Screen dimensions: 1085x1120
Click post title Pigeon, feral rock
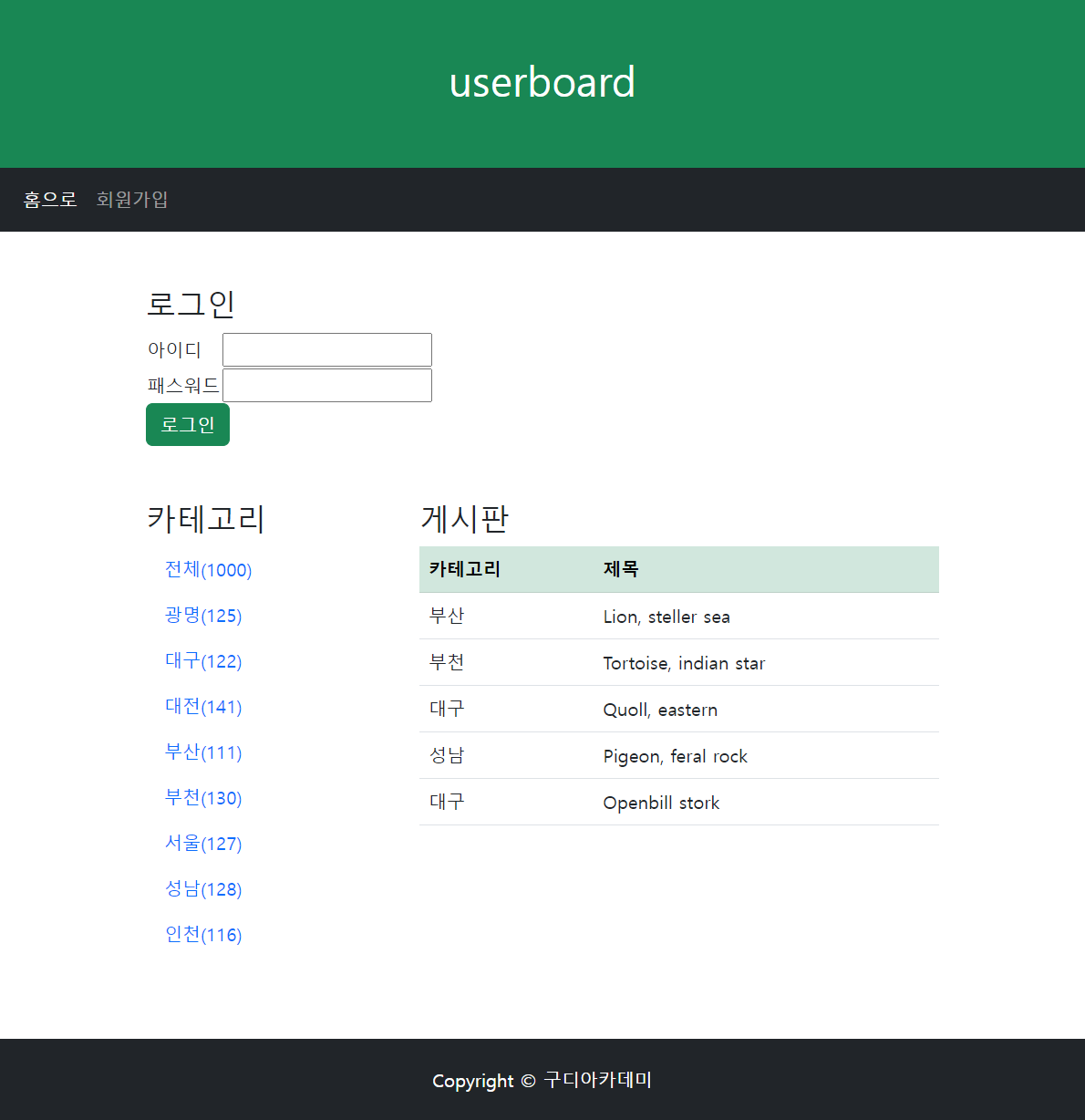[x=676, y=756]
